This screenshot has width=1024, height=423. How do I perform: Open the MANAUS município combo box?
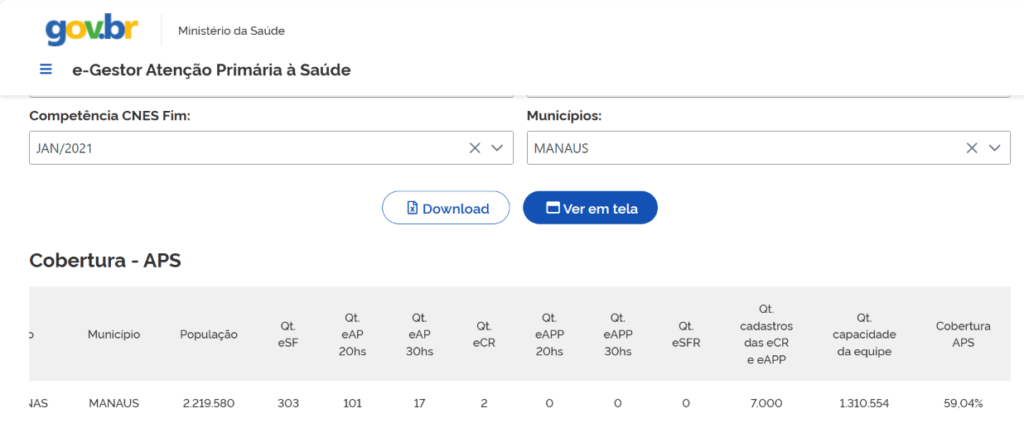tap(769, 148)
